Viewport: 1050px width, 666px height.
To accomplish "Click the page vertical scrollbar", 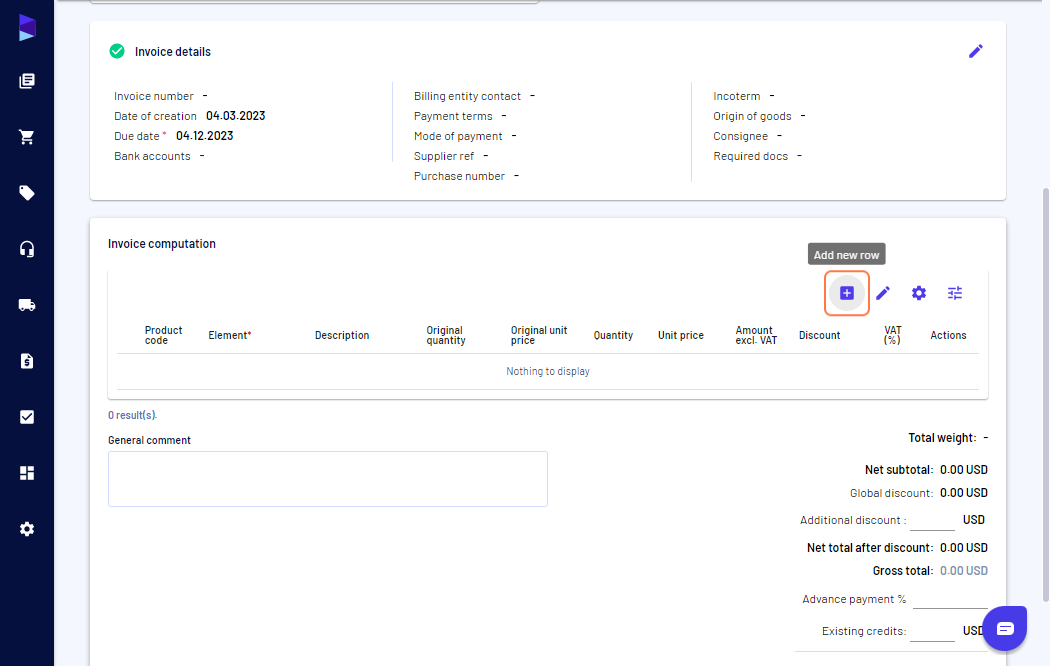I will click(1045, 395).
